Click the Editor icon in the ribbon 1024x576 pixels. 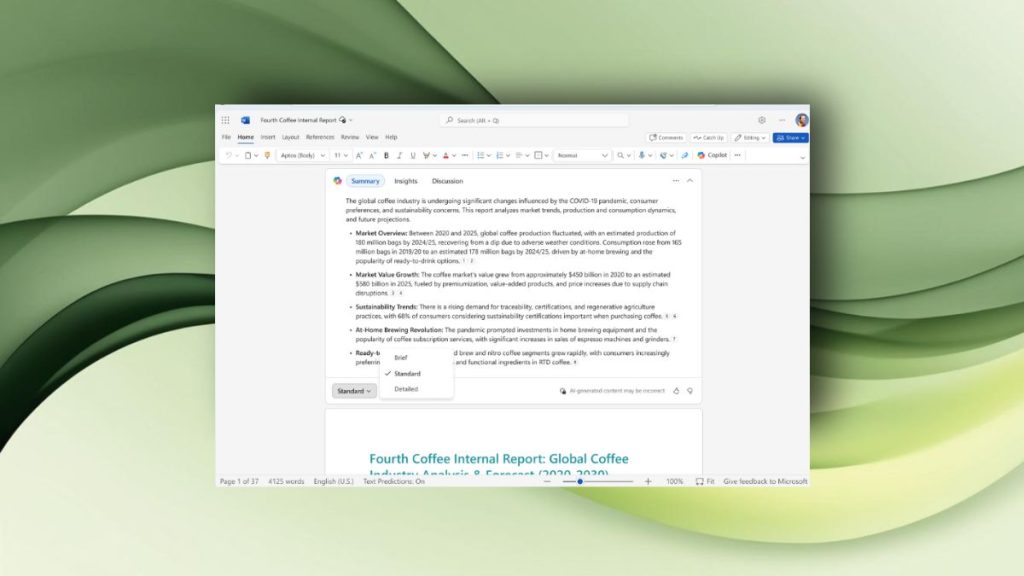pyautogui.click(x=664, y=155)
